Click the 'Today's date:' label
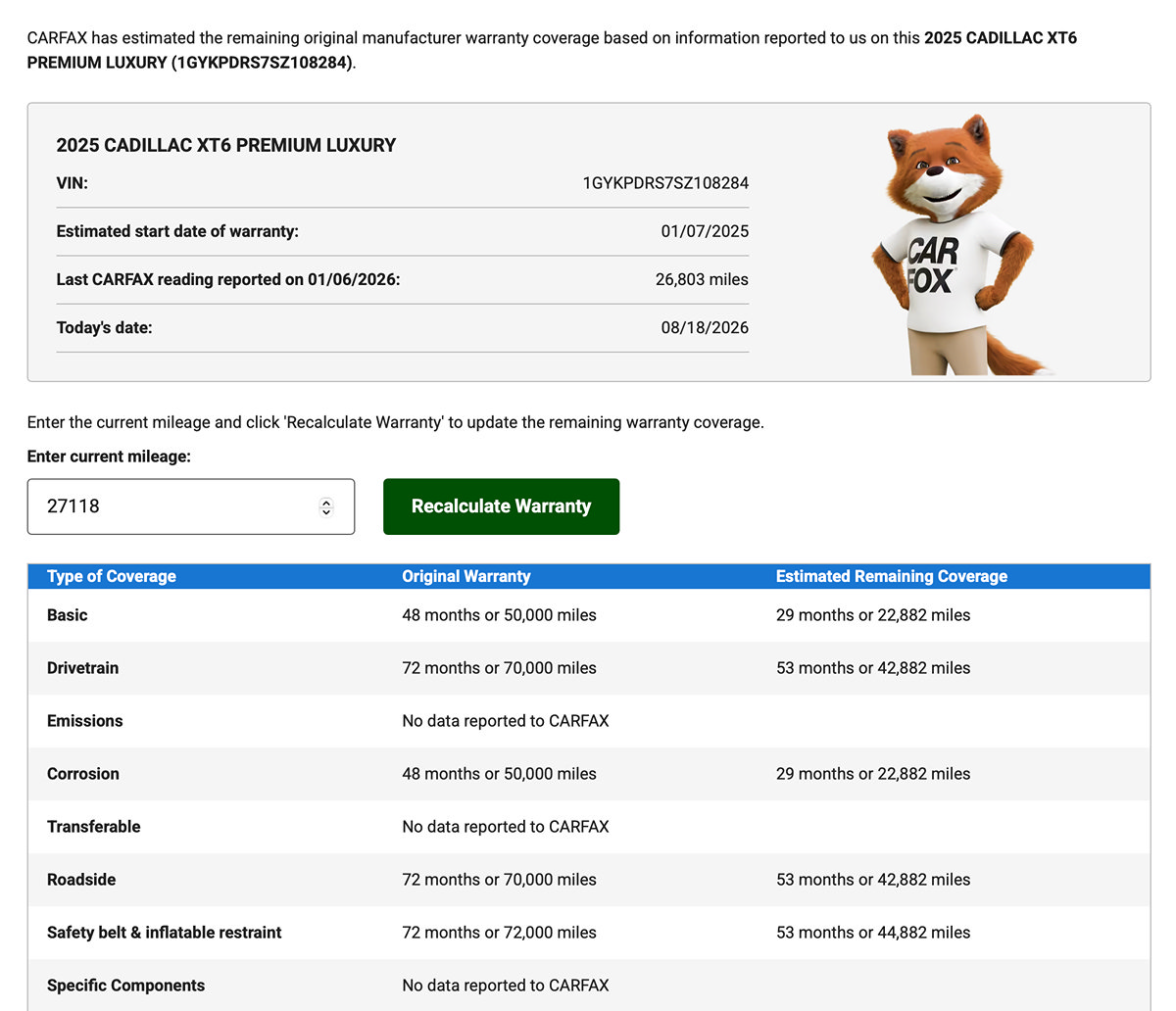 click(104, 327)
